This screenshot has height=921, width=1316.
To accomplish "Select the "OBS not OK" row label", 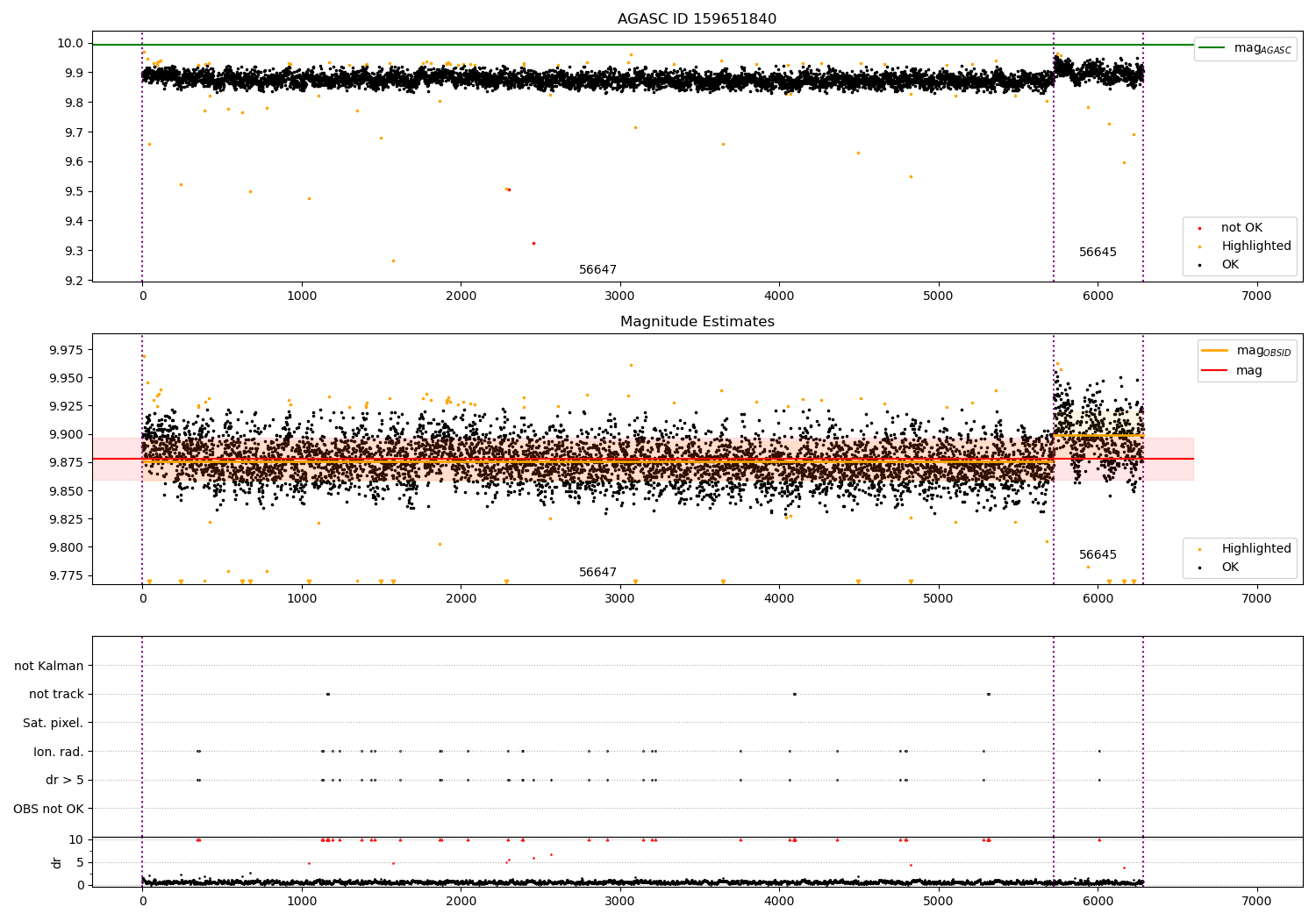I will 49,809.
